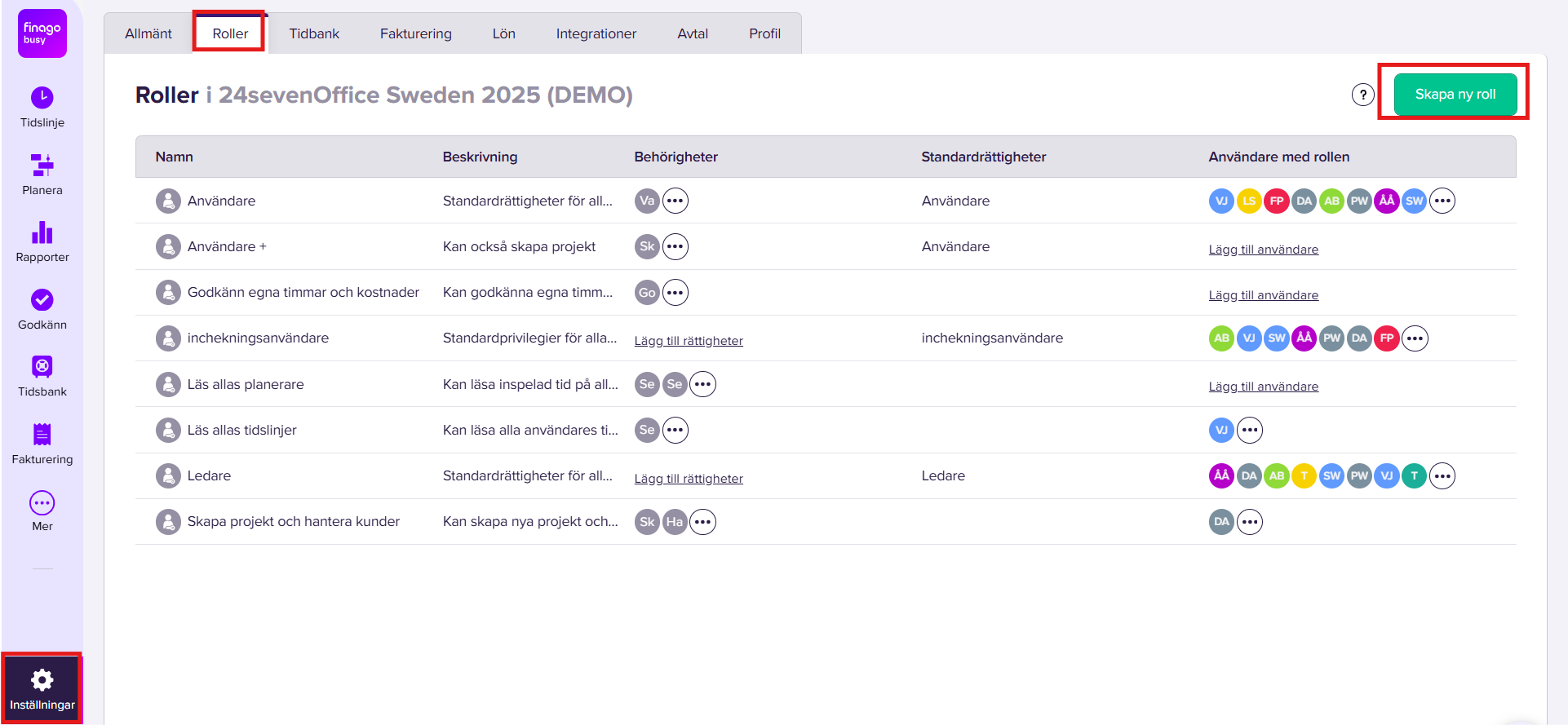Expand more permissions for Användare + role
Screen dimensions: 1568x725
[675, 246]
